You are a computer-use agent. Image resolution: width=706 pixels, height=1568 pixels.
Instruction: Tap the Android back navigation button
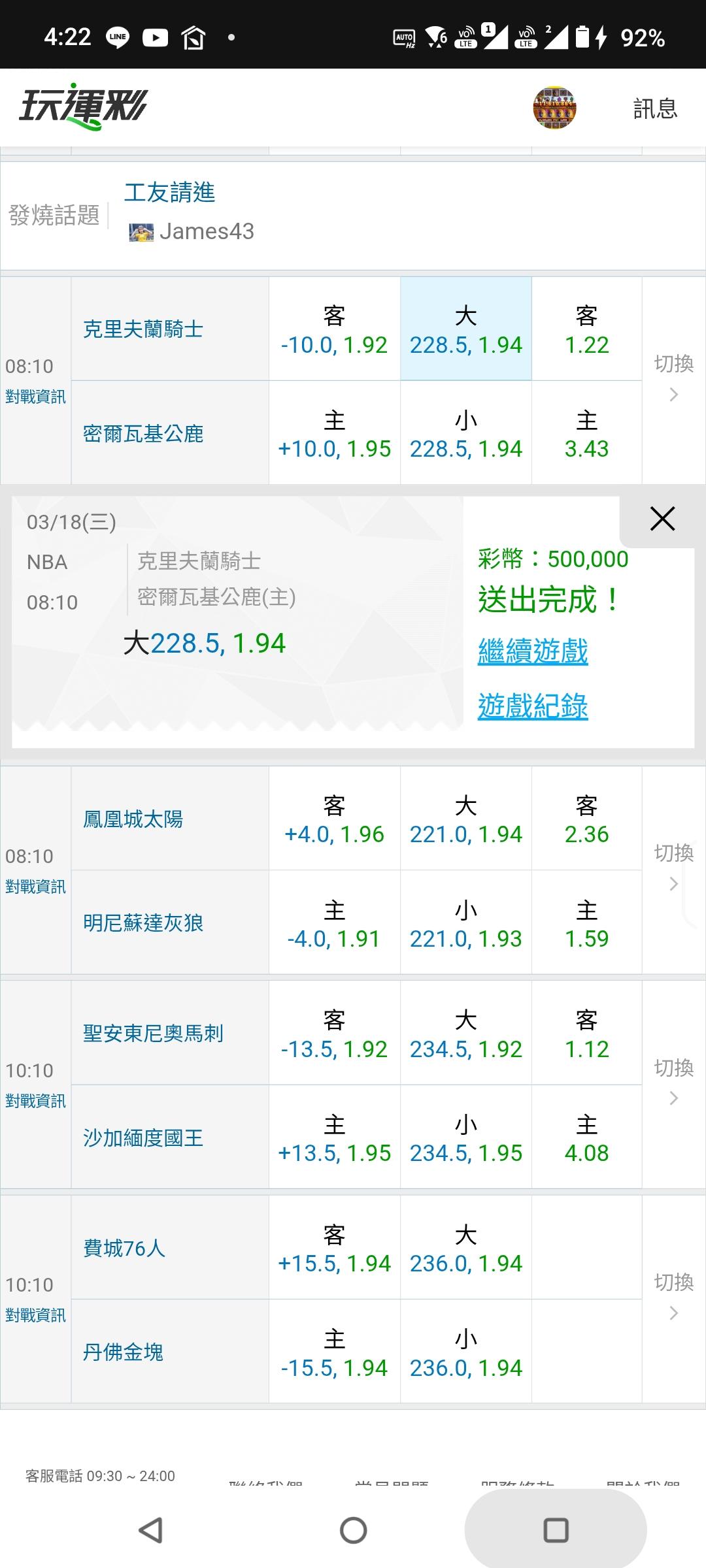151,1530
